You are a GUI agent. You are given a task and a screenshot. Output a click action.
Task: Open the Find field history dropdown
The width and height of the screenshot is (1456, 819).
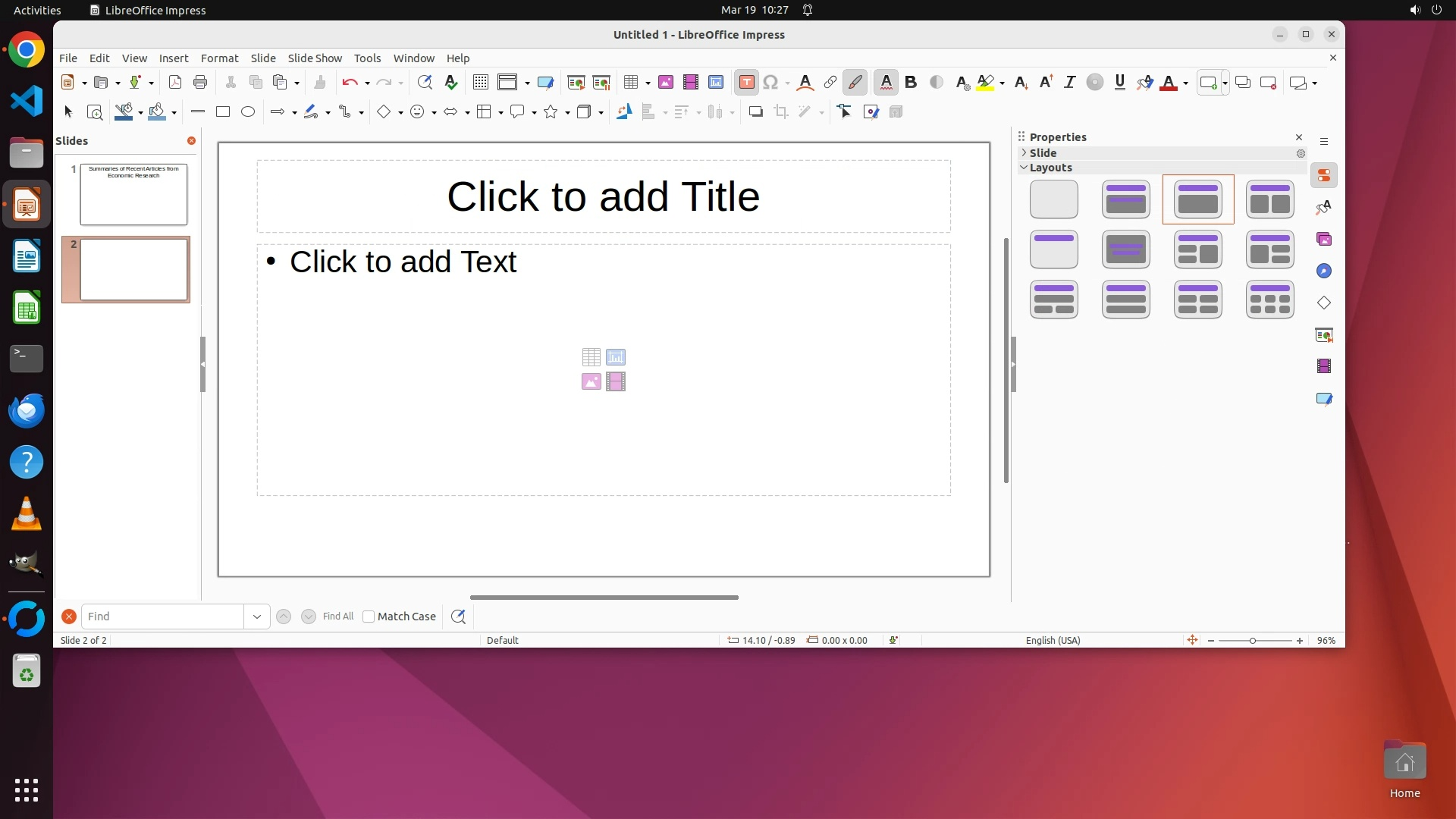click(257, 617)
